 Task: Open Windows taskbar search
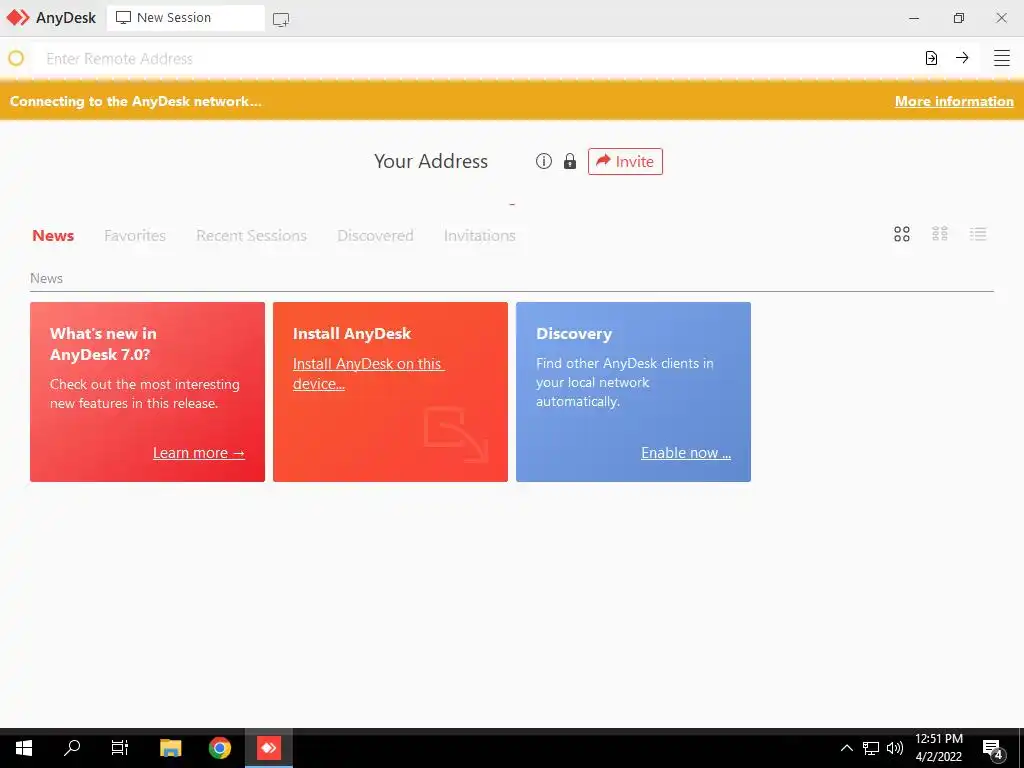pyautogui.click(x=72, y=748)
